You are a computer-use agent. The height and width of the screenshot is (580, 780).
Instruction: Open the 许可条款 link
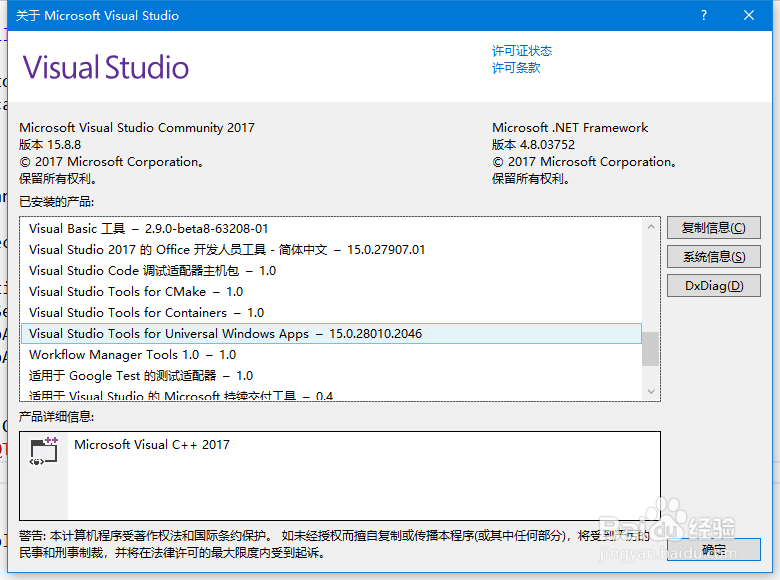516,68
